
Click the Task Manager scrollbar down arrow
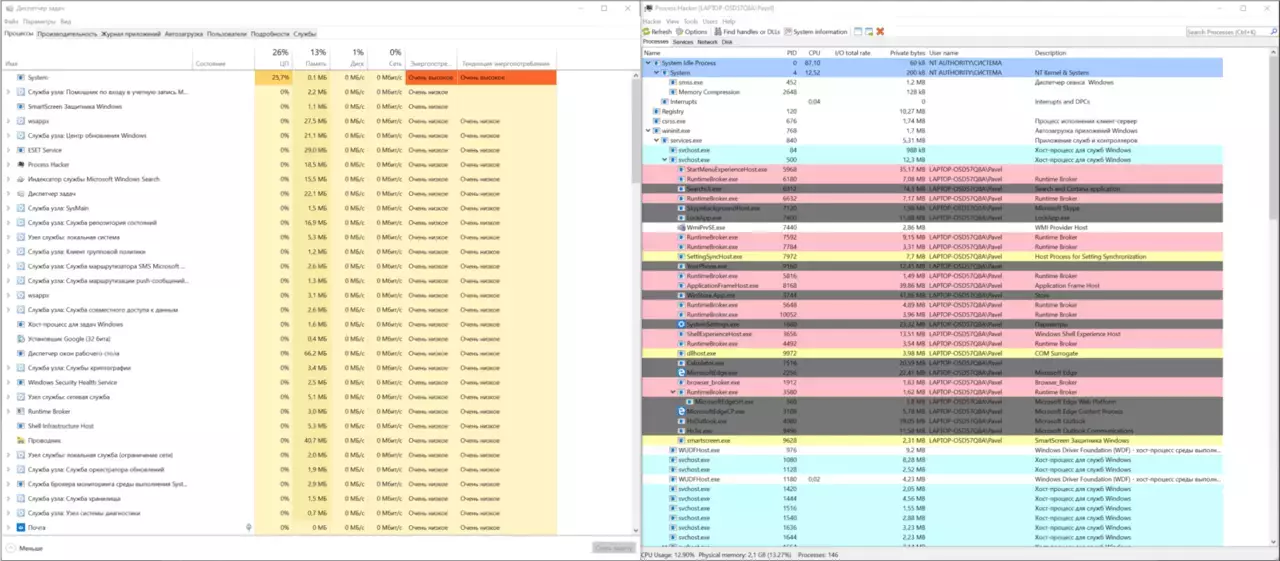point(635,531)
